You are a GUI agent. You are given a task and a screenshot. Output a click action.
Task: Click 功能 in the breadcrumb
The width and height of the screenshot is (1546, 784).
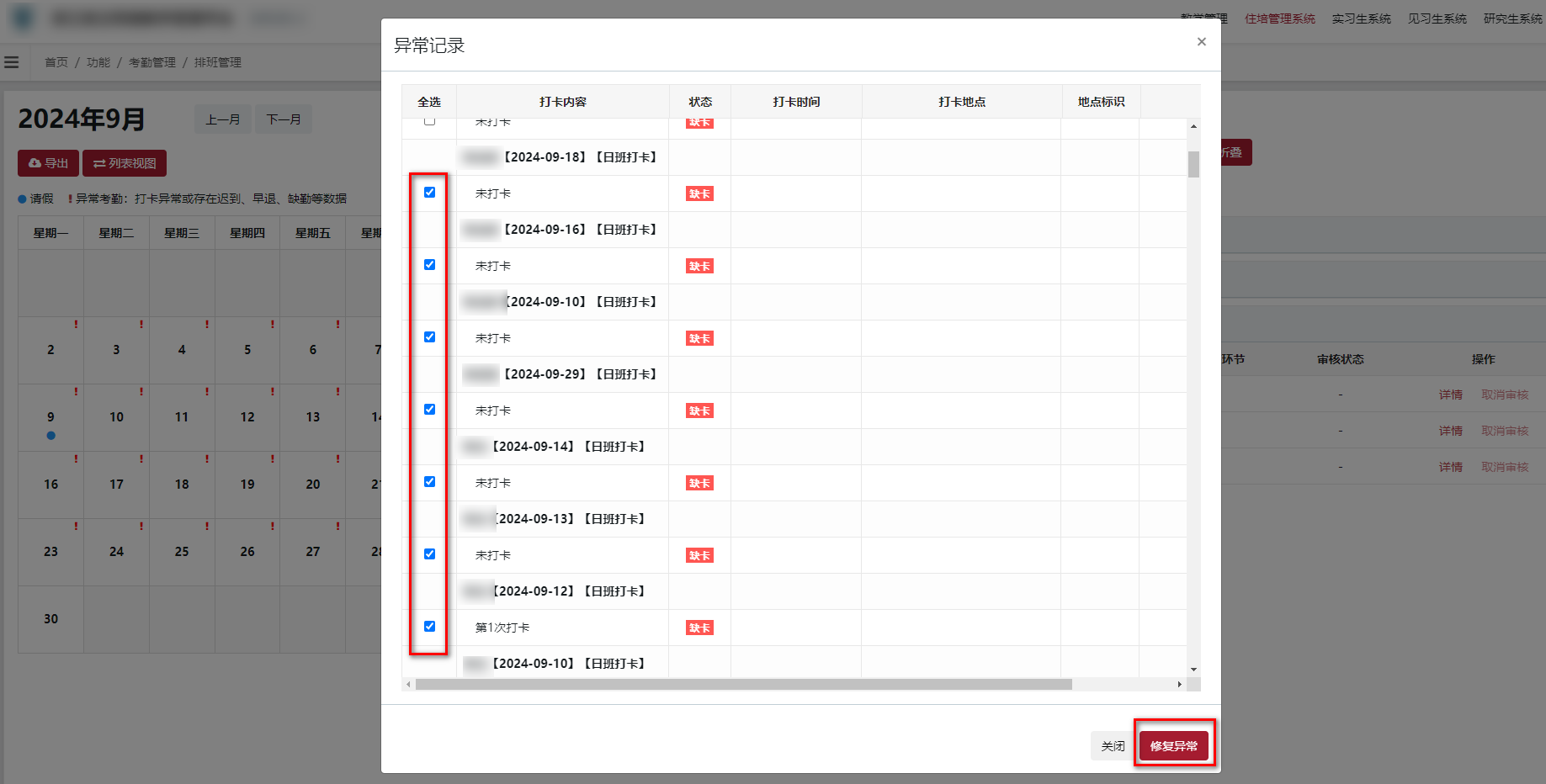(98, 62)
